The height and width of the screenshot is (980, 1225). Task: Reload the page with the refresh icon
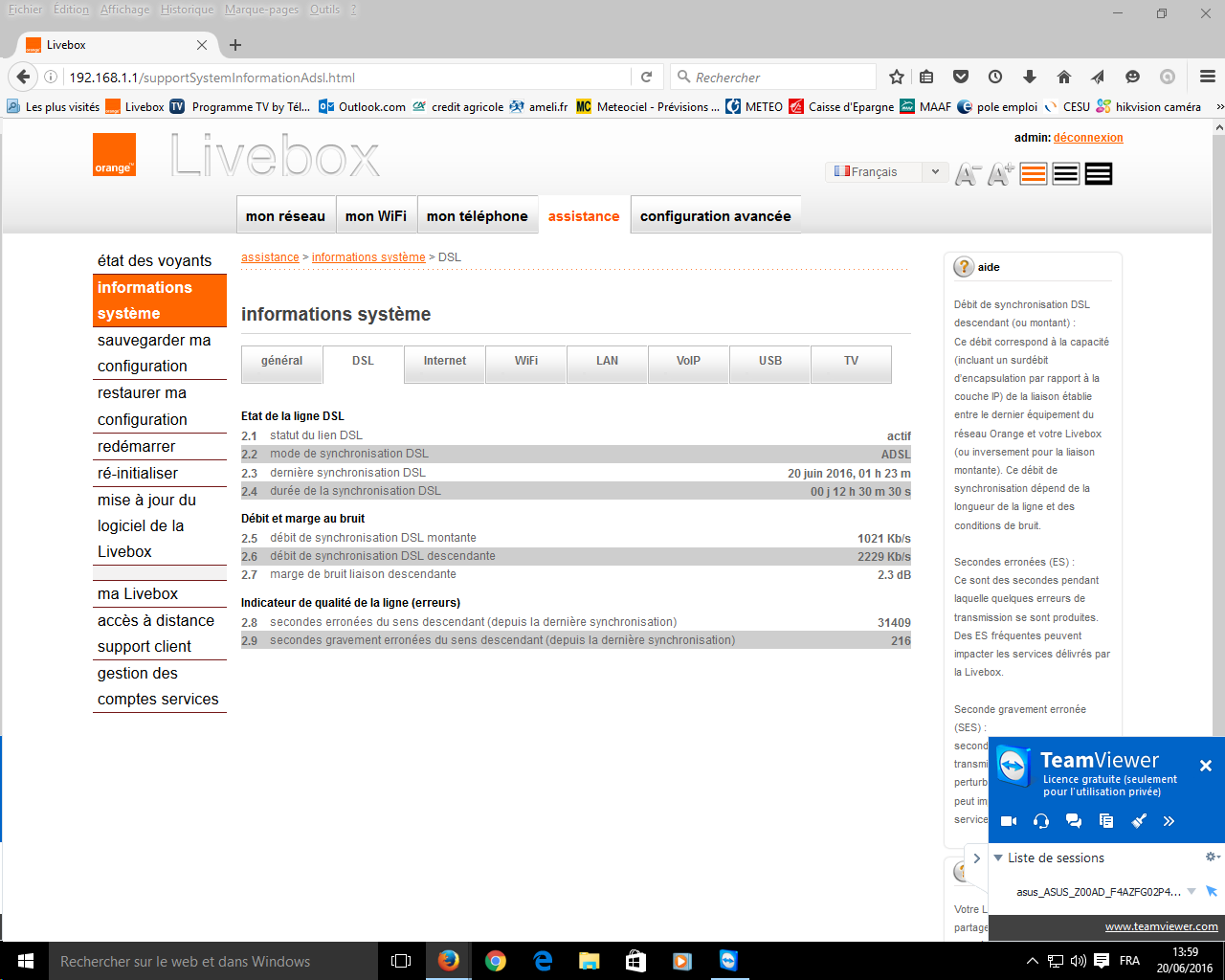click(x=646, y=77)
